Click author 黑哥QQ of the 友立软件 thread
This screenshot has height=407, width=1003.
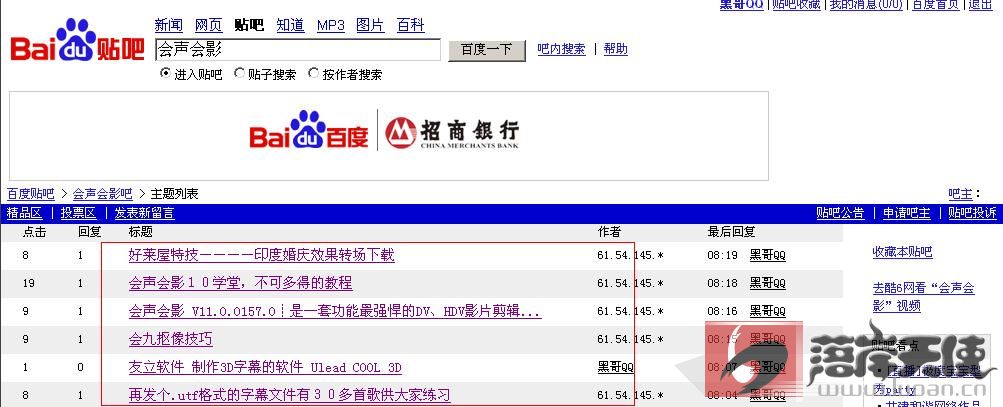(x=615, y=367)
